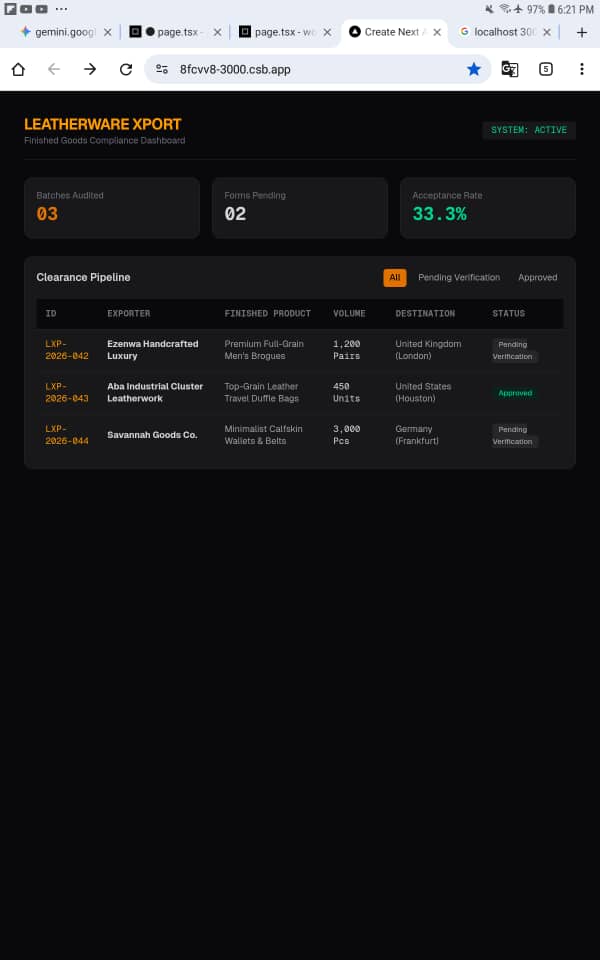Add a new tab with plus icon
600x960 pixels.
(582, 32)
